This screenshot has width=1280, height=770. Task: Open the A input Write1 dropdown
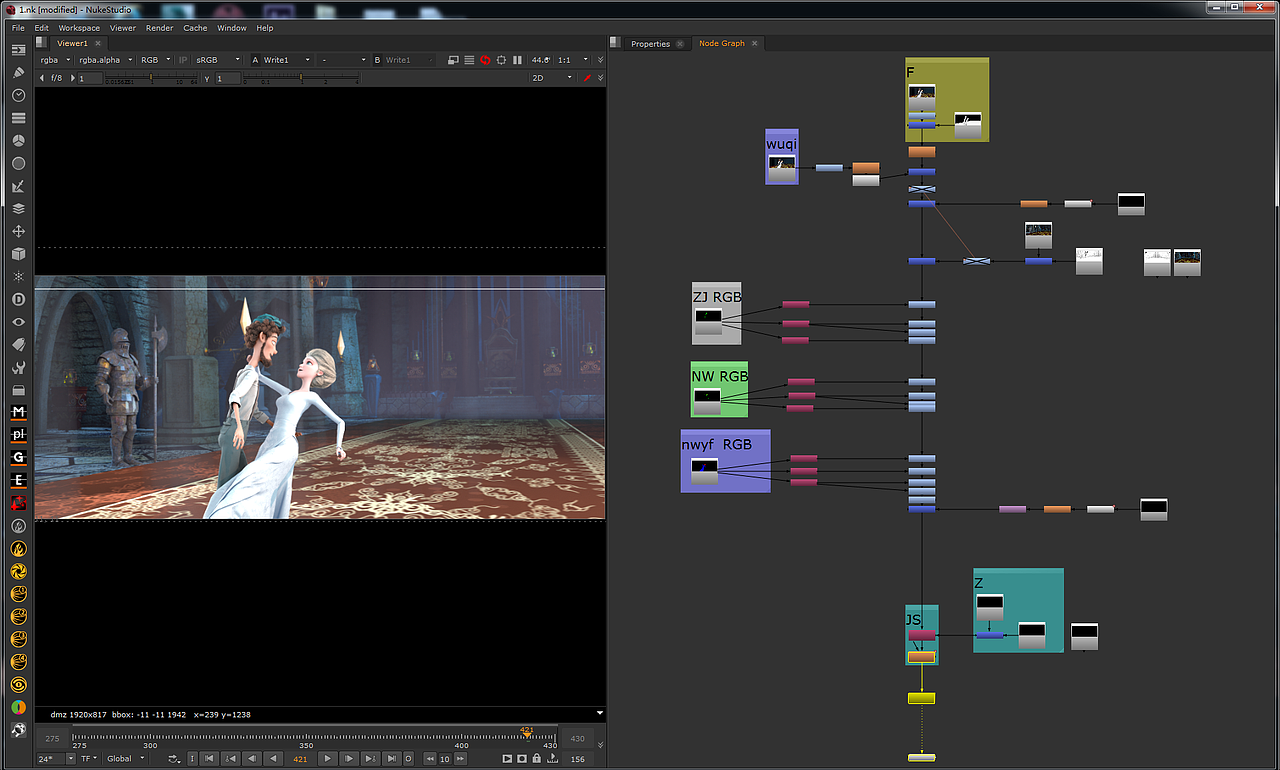pyautogui.click(x=288, y=60)
